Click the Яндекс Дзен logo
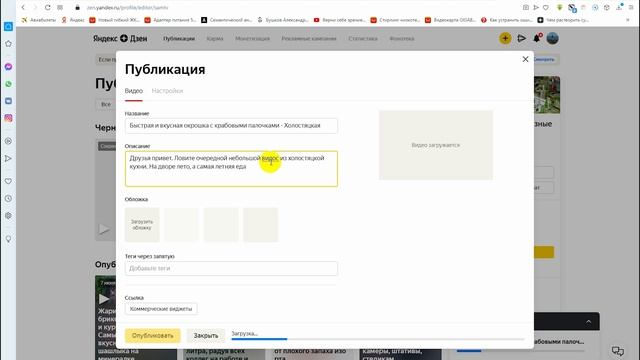Screen dimensions: 640x360 point(120,38)
